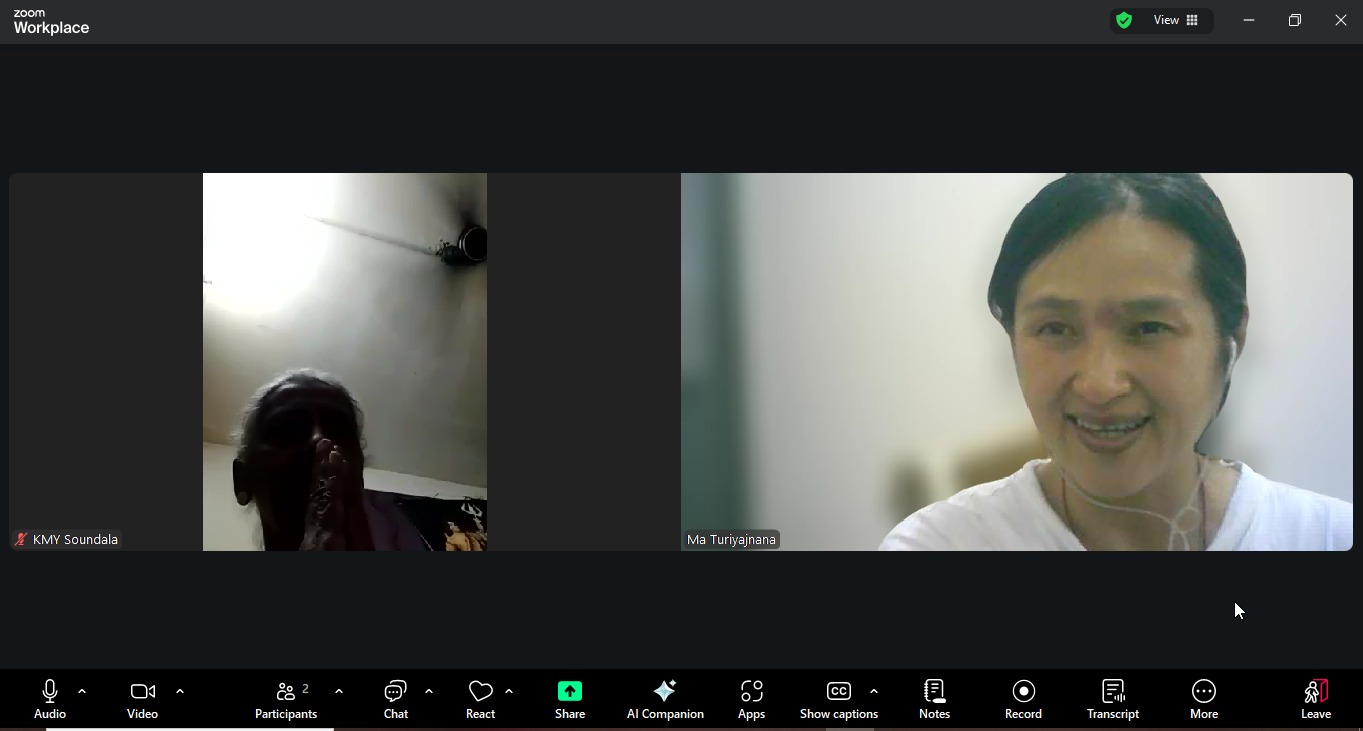Expand the participants options arrow
The height and width of the screenshot is (731, 1363).
click(x=339, y=691)
